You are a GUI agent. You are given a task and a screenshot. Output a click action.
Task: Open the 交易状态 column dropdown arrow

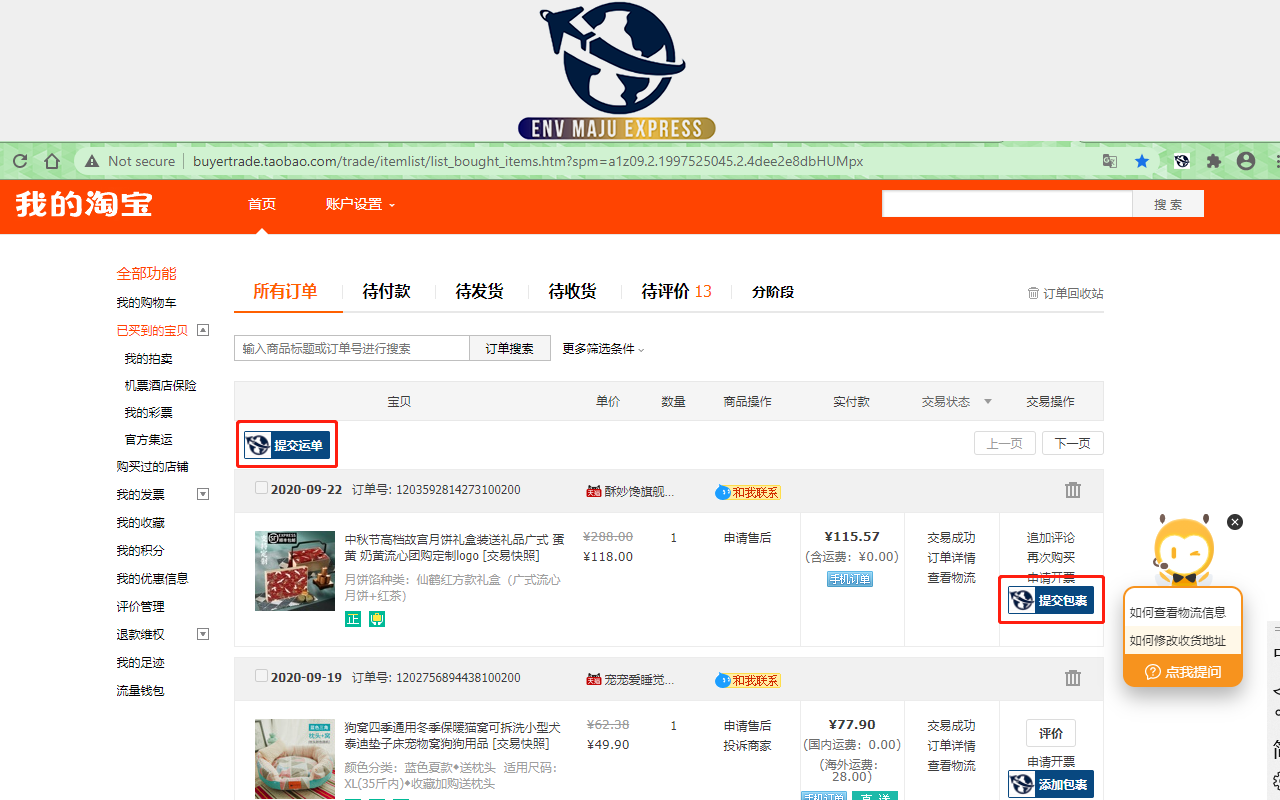pos(988,402)
